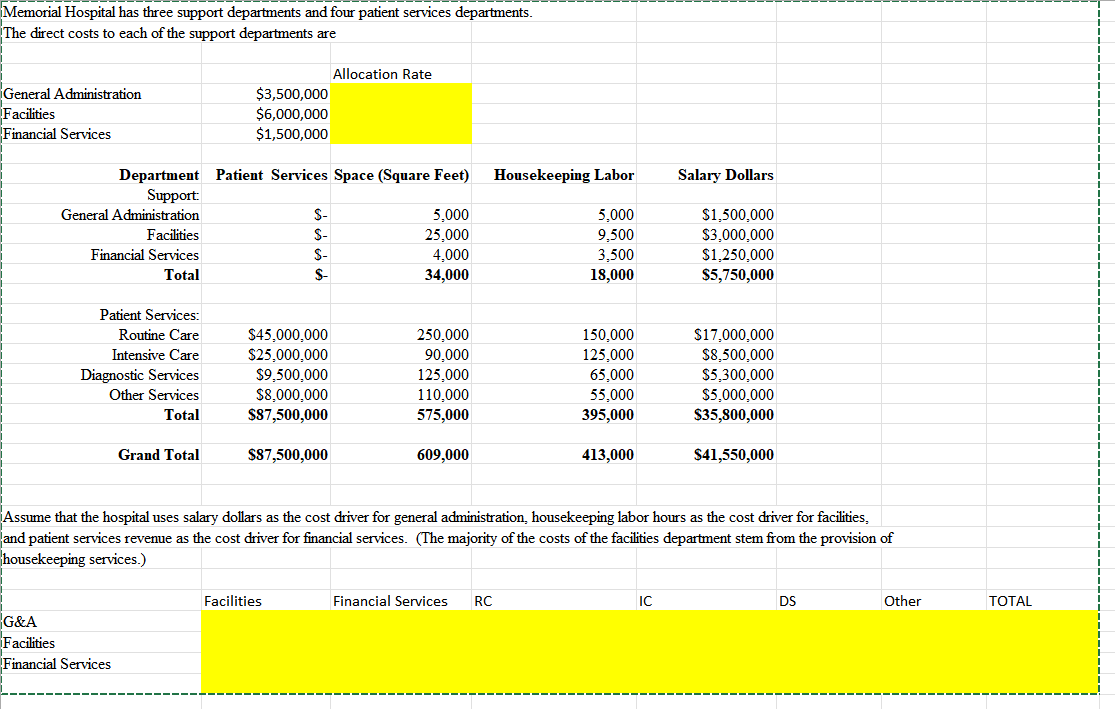
Task: Select the yellow allocation rate cell for General Administration
Action: 401,94
